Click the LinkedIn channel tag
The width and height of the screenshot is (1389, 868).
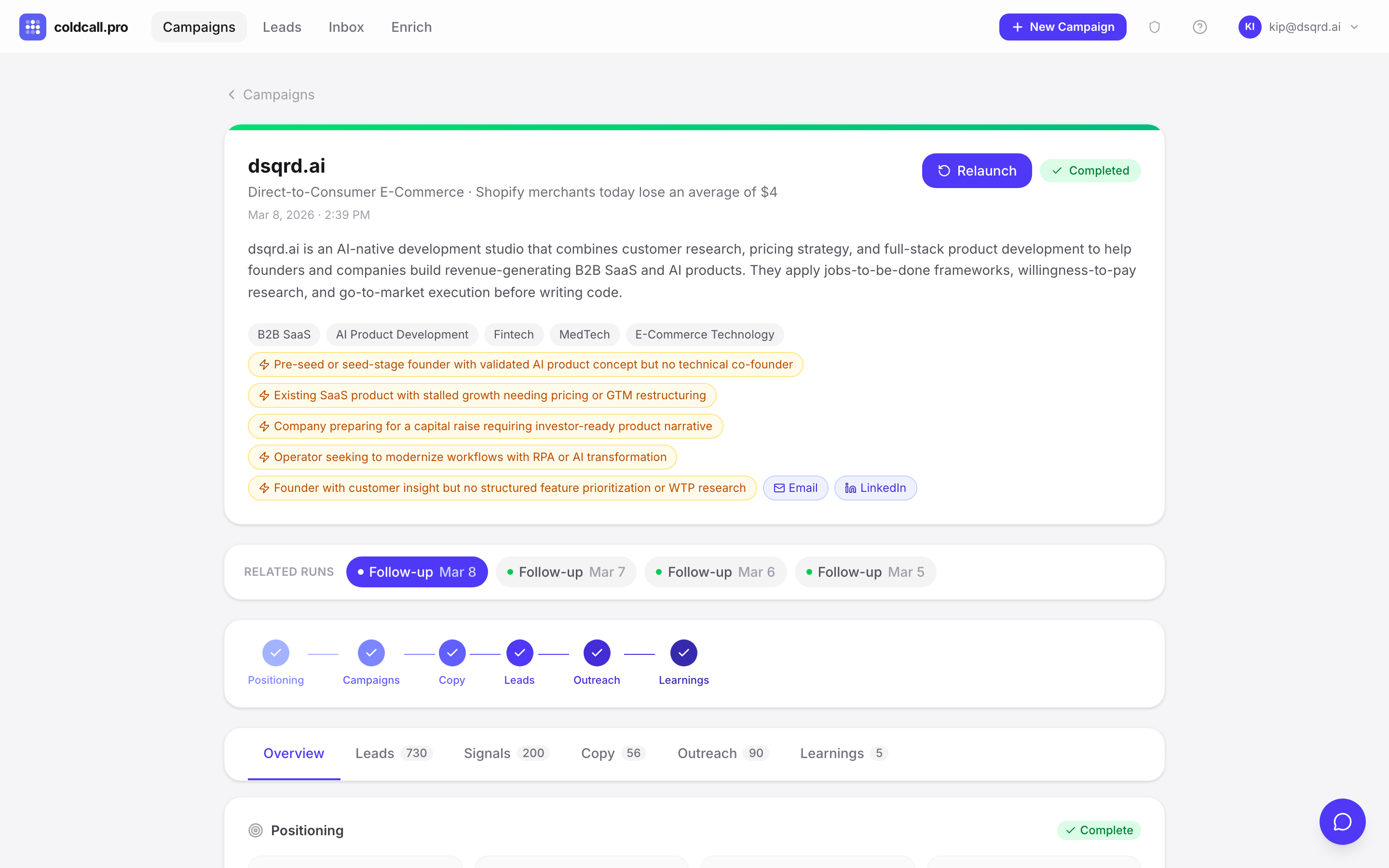[875, 488]
